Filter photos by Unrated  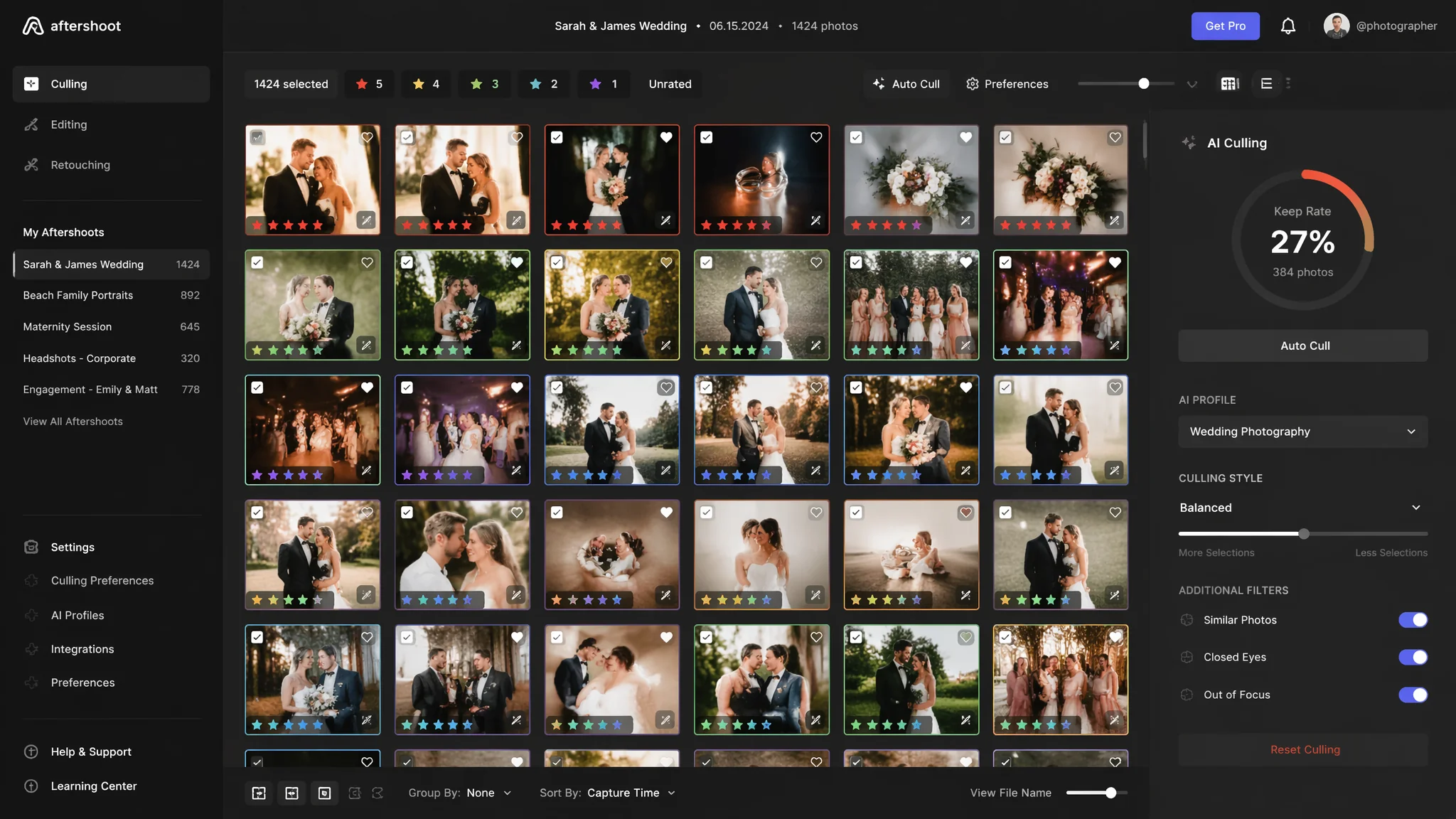tap(670, 84)
